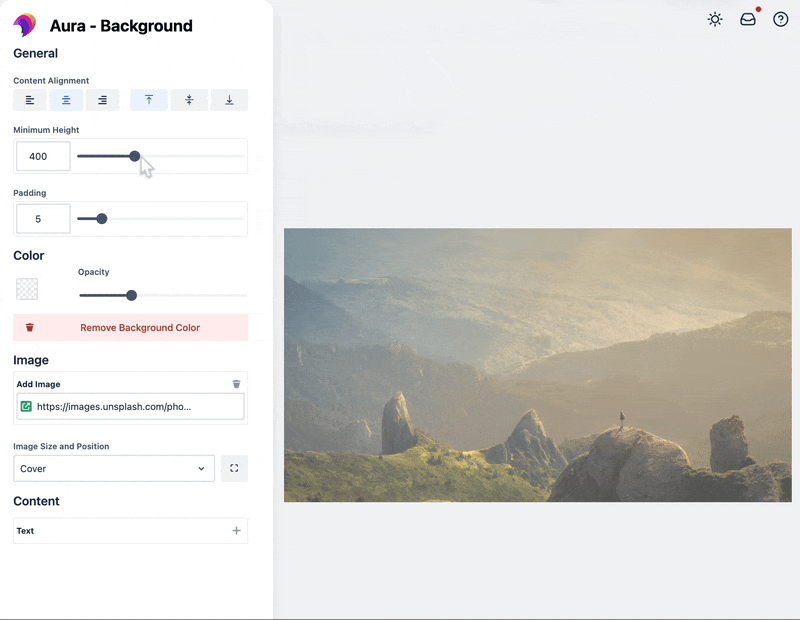Click the Minimum Height slider handle
Image resolution: width=800 pixels, height=620 pixels.
135,156
